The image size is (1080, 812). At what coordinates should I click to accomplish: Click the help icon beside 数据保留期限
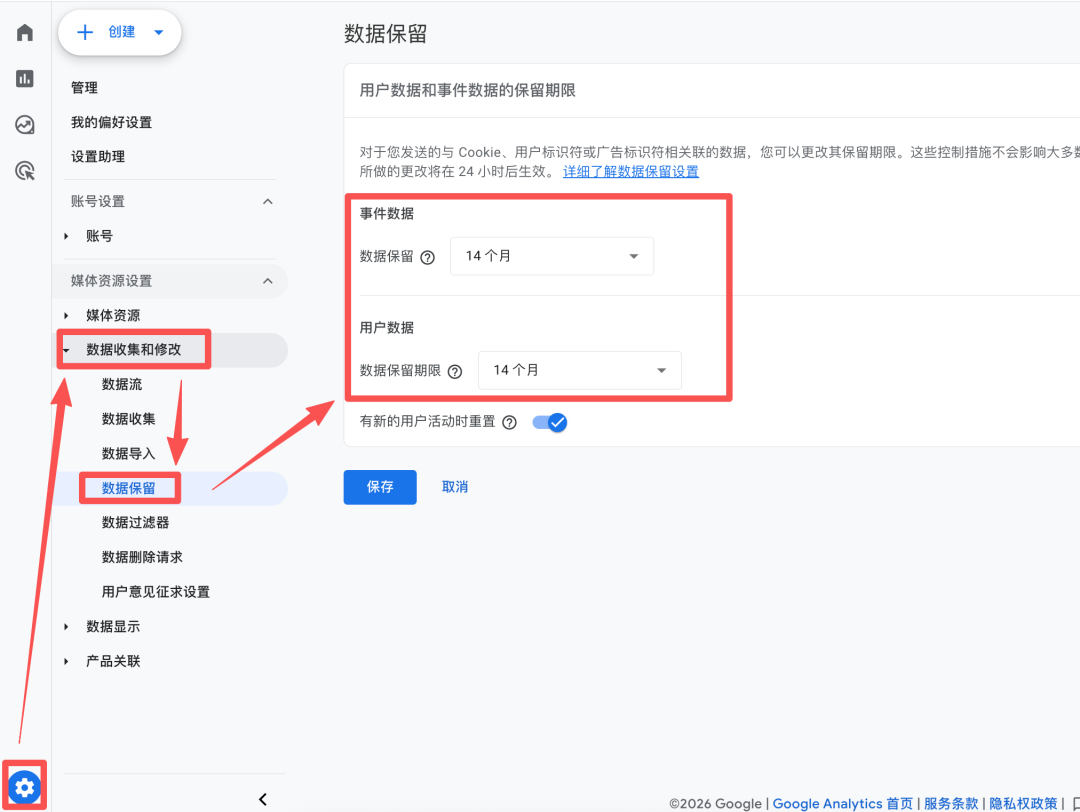(455, 370)
